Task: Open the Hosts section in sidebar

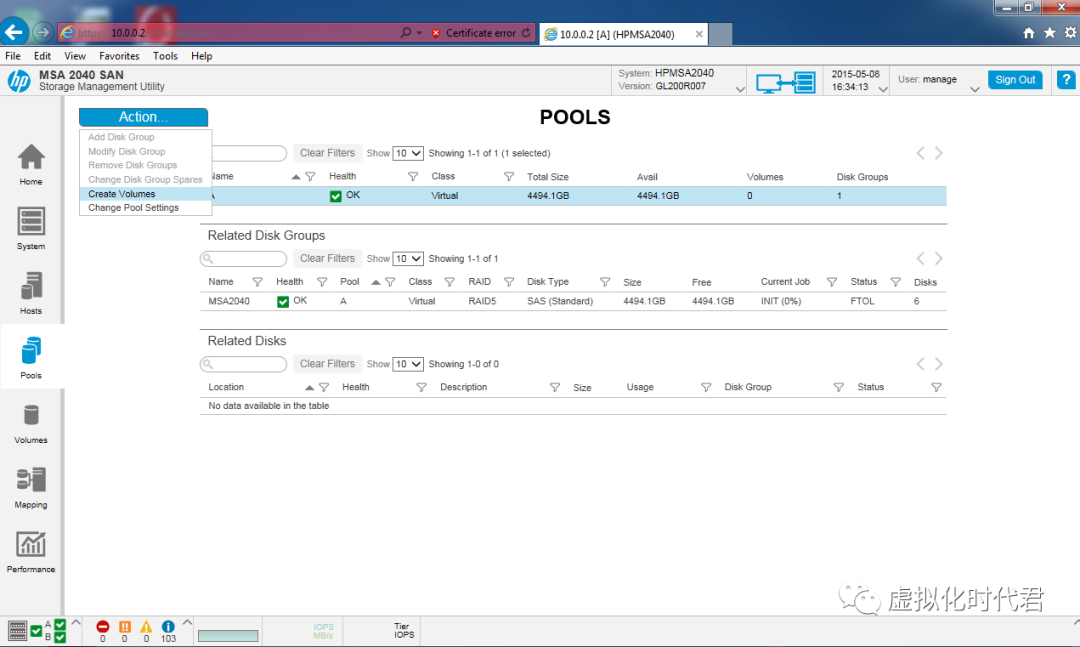Action: [31, 293]
